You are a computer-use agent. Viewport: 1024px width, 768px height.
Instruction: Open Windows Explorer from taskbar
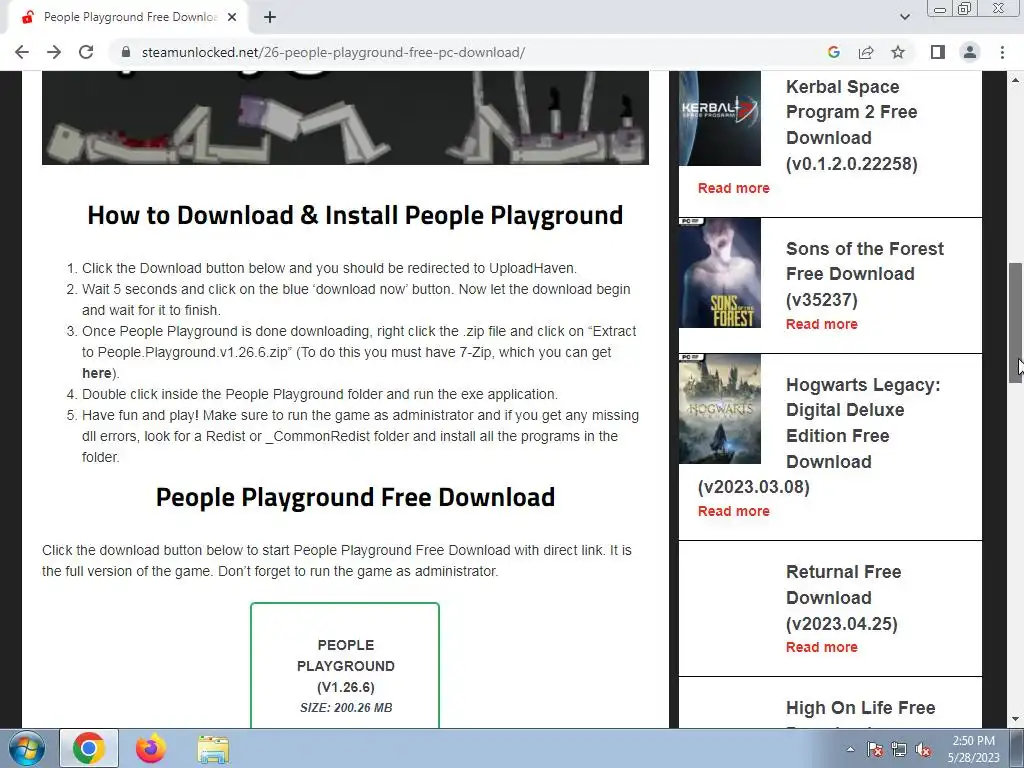213,748
